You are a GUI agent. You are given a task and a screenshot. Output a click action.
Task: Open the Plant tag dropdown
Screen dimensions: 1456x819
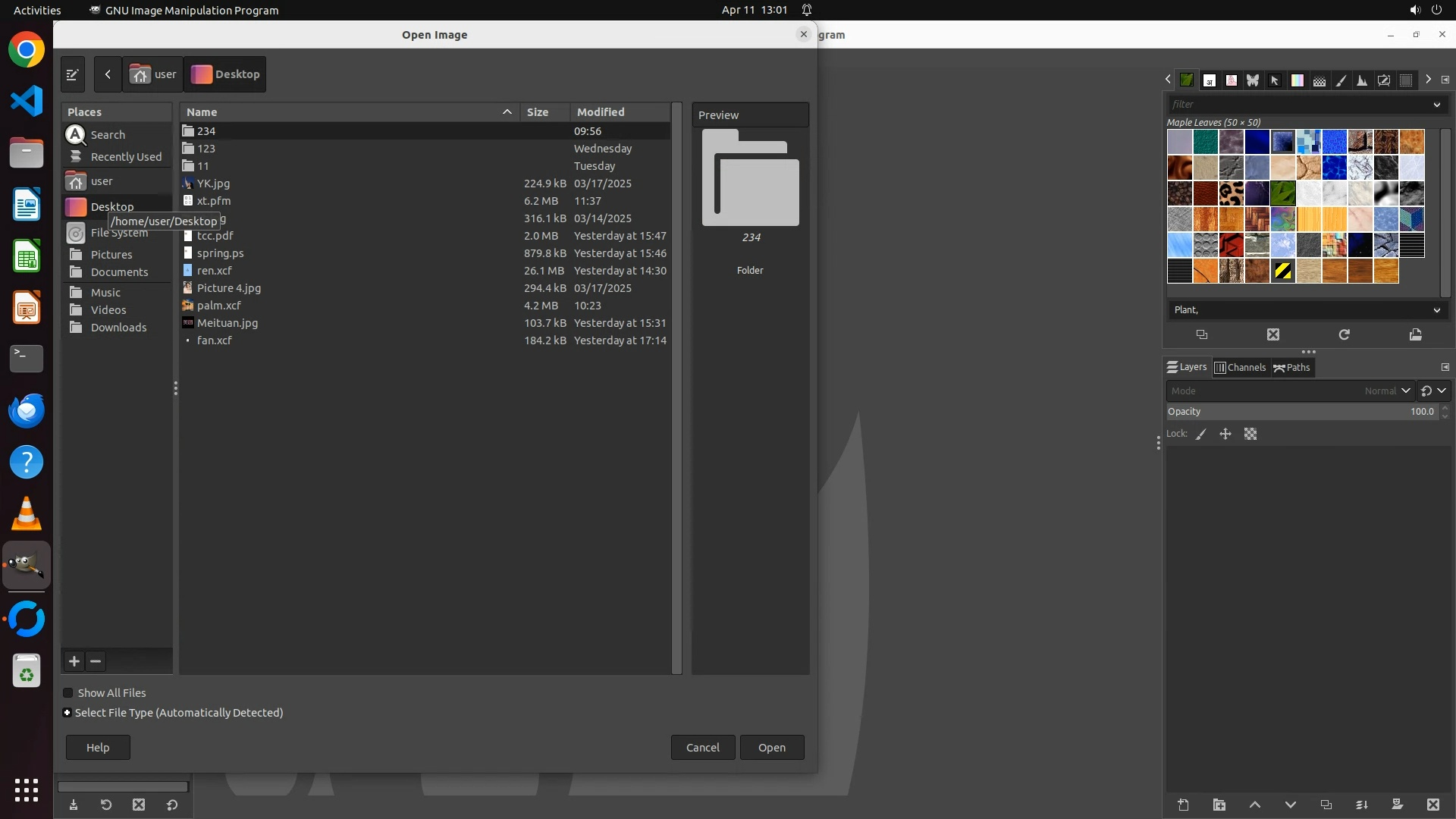click(1436, 310)
